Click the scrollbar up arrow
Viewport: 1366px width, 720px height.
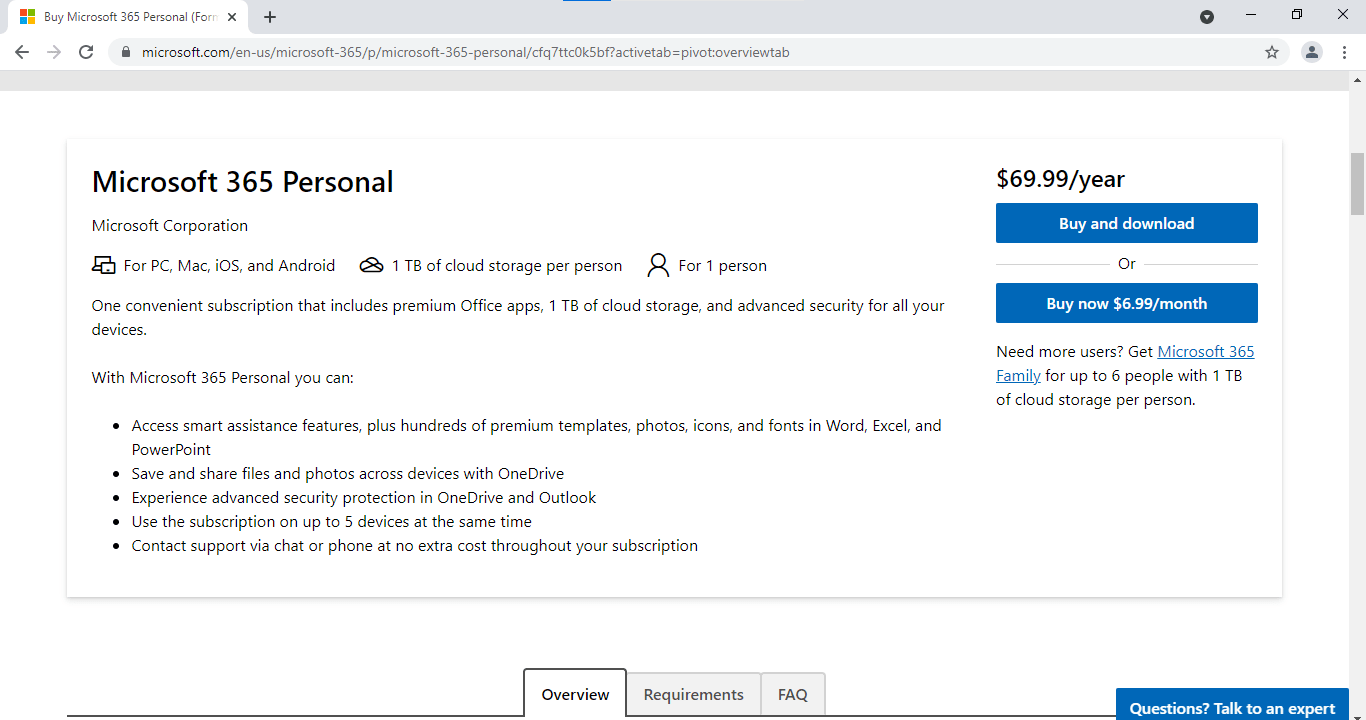1357,79
